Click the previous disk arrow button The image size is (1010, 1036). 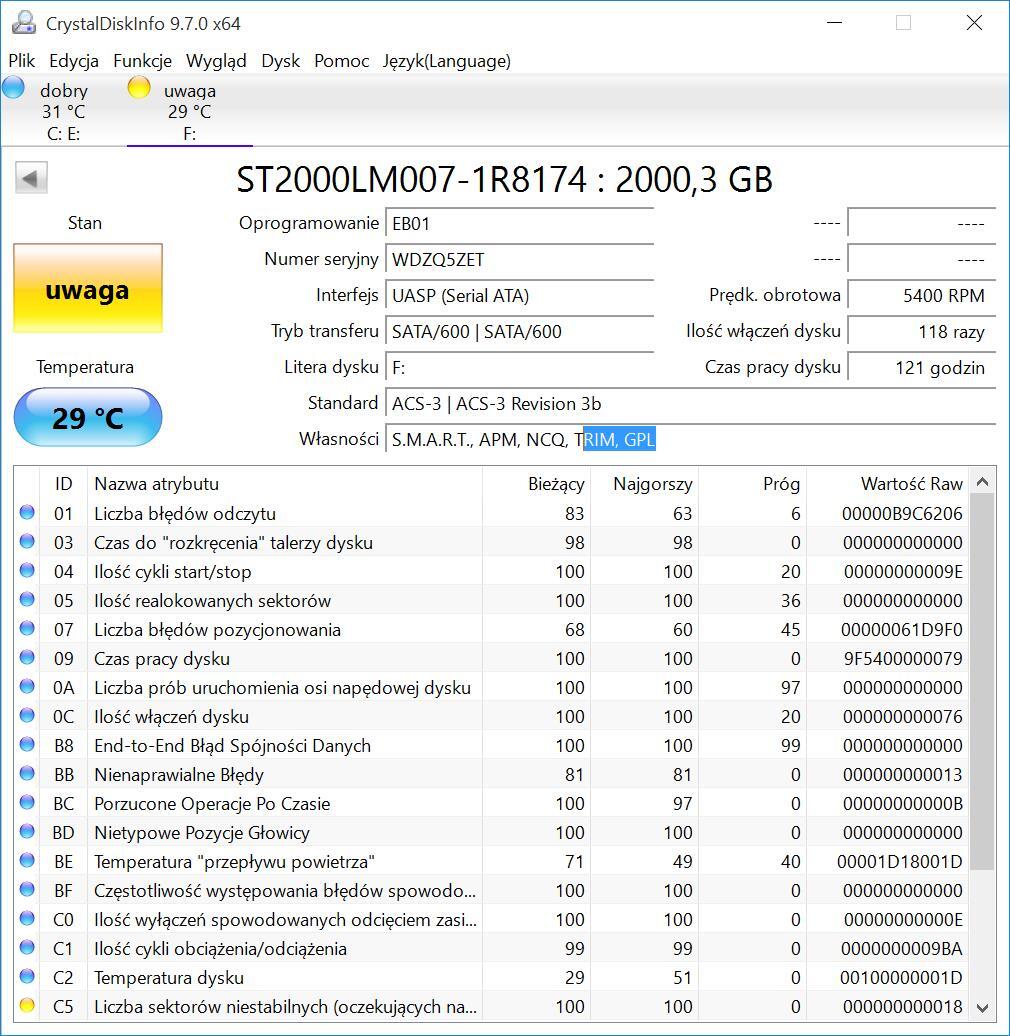[x=31, y=179]
